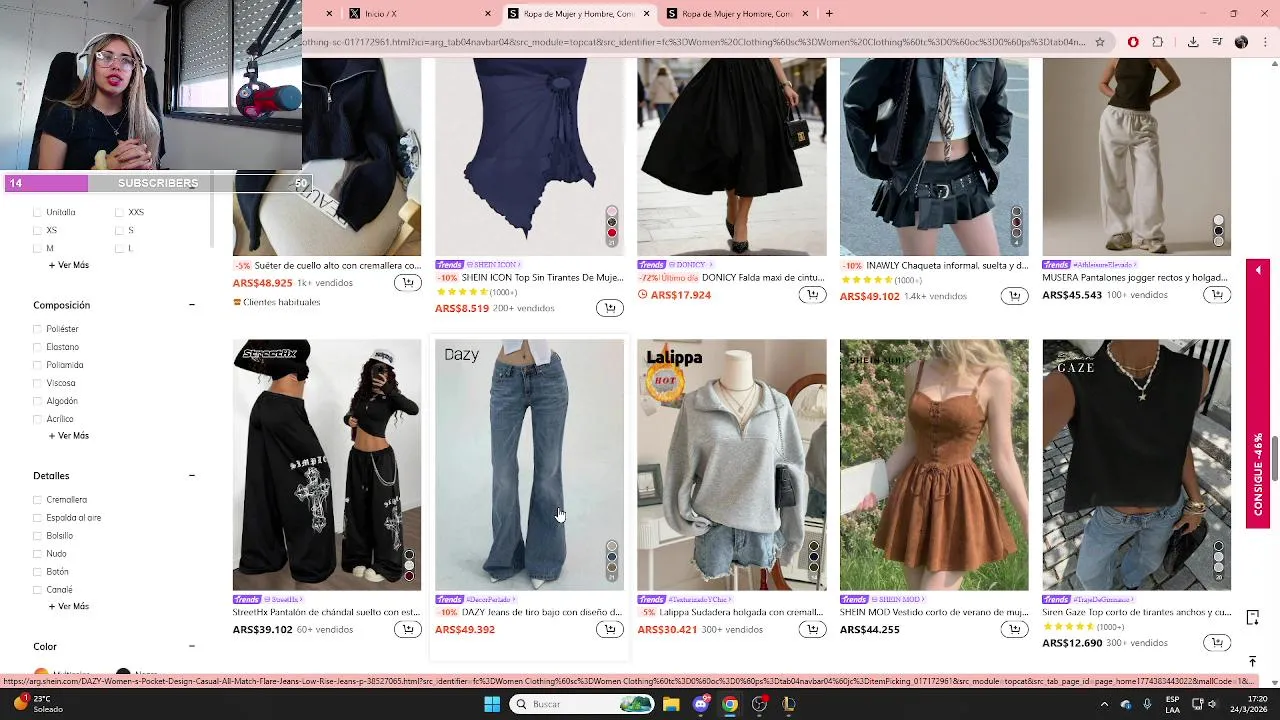Open Chrome profile avatar
The height and width of the screenshot is (720, 1280).
(x=1241, y=42)
